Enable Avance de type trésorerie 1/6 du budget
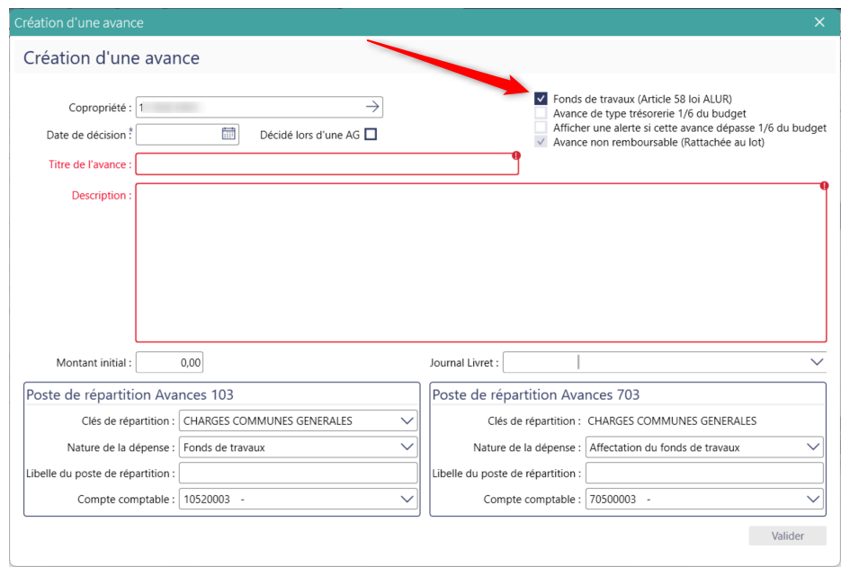 click(541, 114)
